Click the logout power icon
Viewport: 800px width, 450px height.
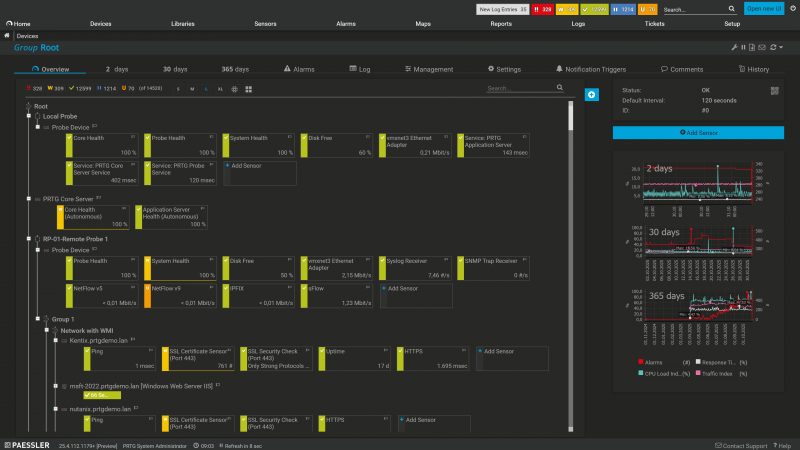coord(793,8)
